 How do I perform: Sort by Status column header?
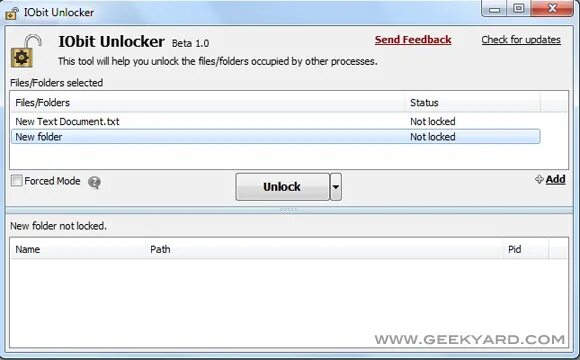[x=473, y=102]
